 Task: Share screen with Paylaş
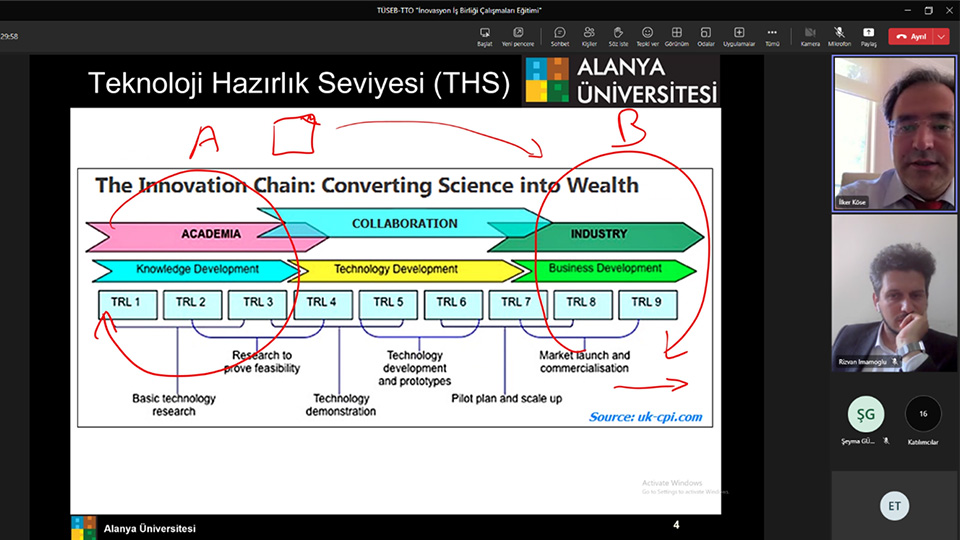pos(868,36)
